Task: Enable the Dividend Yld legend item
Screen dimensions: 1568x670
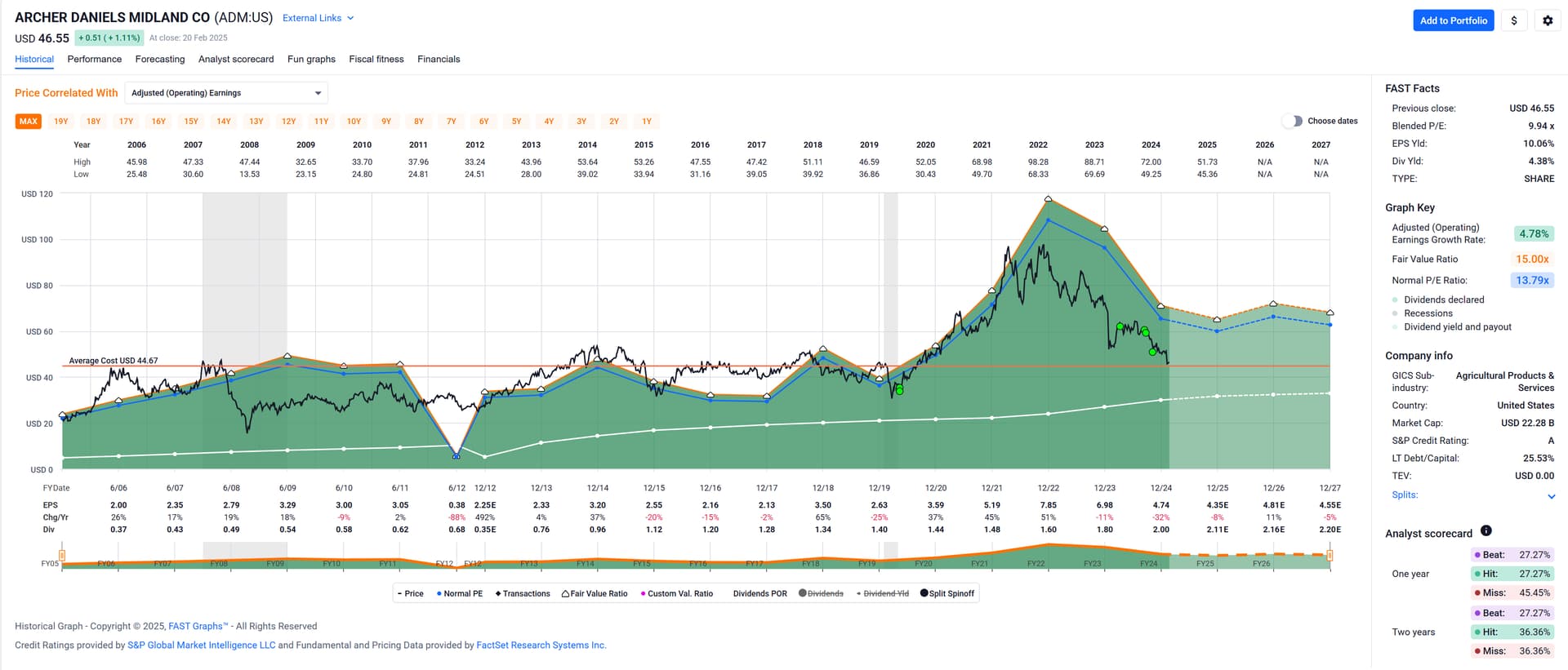Action: point(882,593)
